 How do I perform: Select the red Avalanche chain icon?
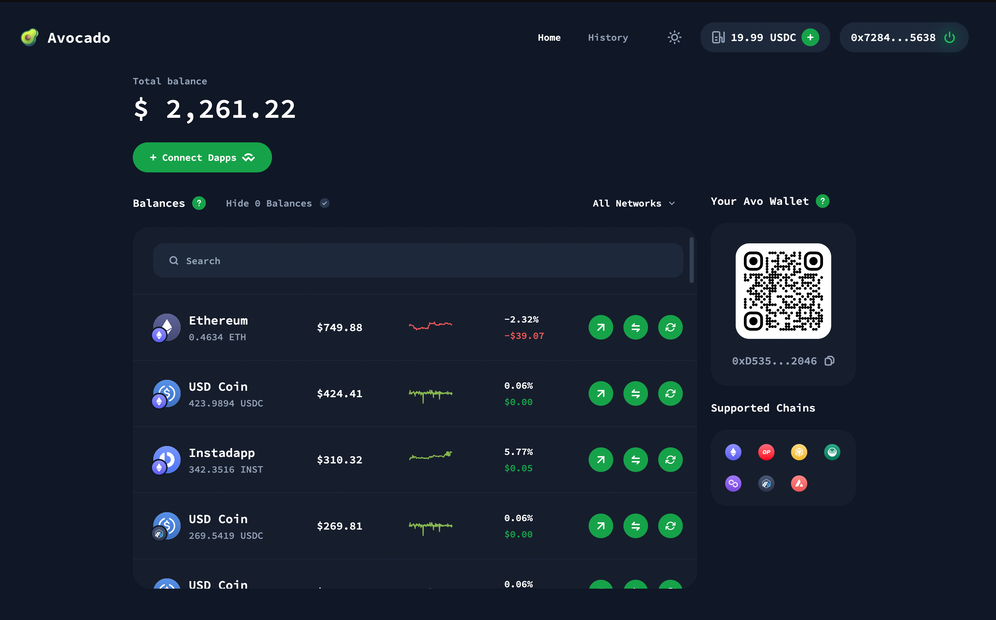click(x=799, y=483)
